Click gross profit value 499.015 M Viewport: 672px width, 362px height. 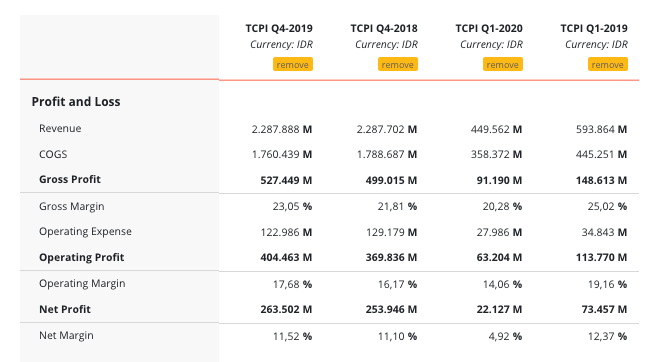pos(391,180)
